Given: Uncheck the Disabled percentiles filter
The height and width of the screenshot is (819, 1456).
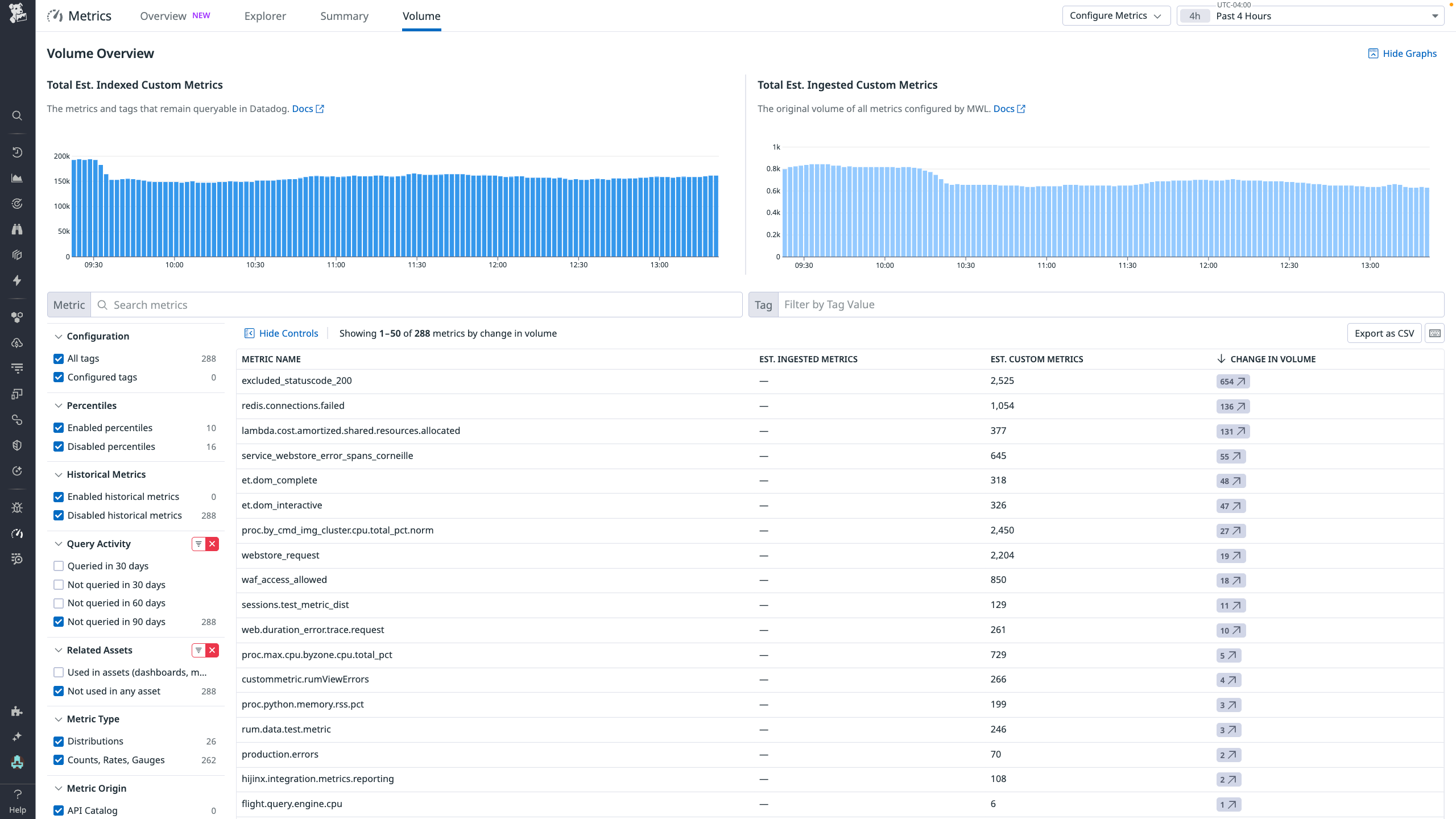Looking at the screenshot, I should point(59,446).
